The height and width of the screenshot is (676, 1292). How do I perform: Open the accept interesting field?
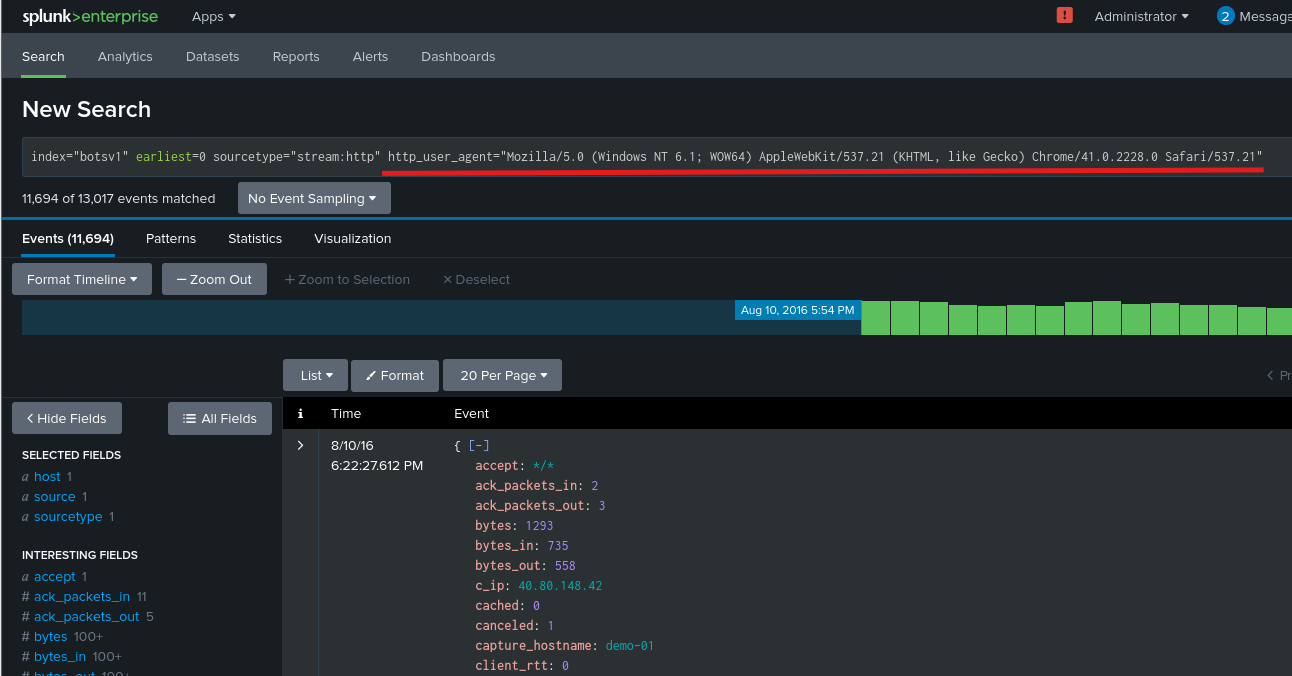click(54, 576)
